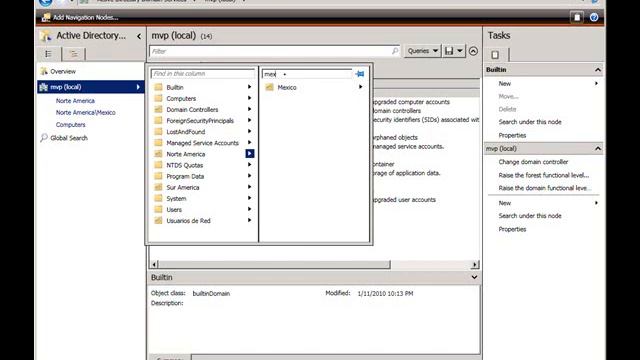Click Search under this node under Builtin
640x360 pixels.
pyautogui.click(x=530, y=122)
